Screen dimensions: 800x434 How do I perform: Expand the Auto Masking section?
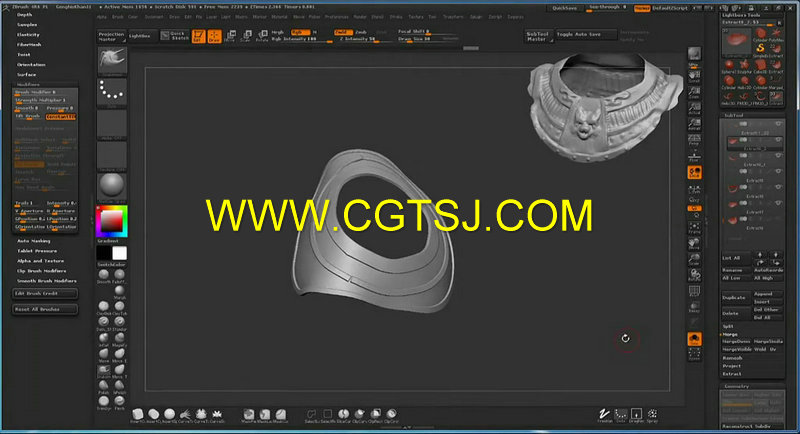(x=34, y=241)
